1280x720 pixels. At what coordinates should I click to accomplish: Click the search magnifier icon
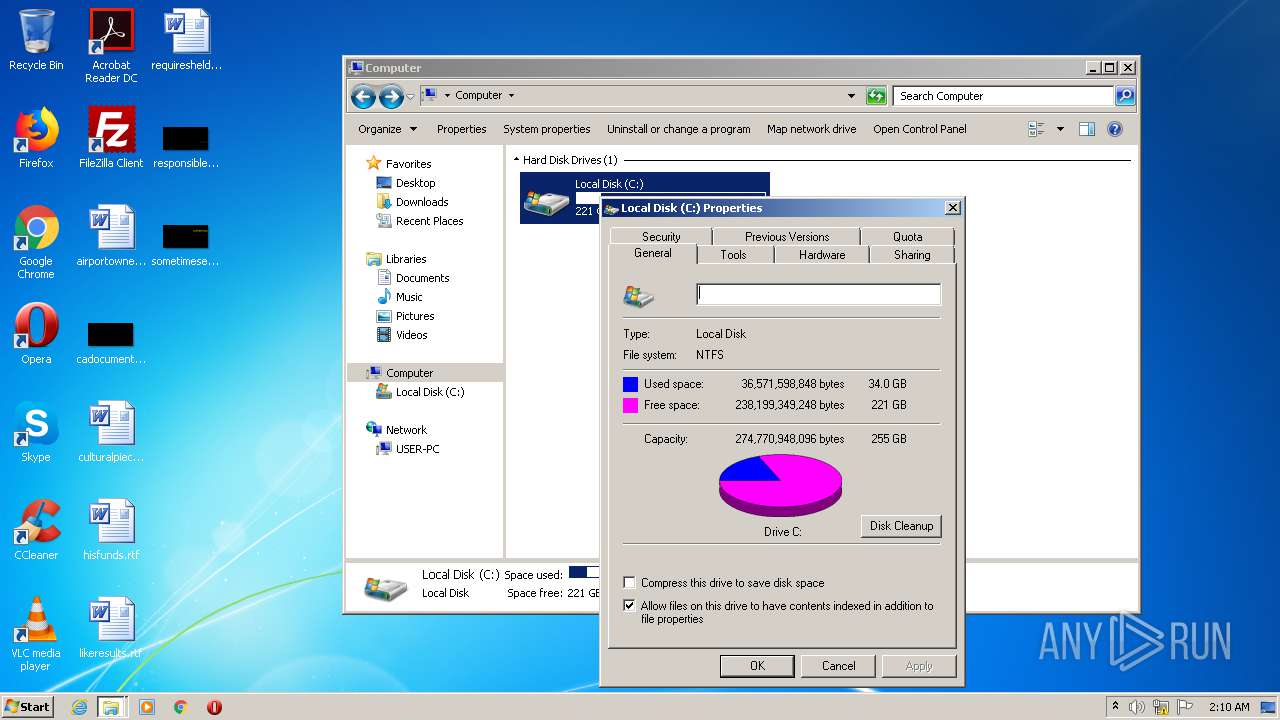(x=1125, y=96)
